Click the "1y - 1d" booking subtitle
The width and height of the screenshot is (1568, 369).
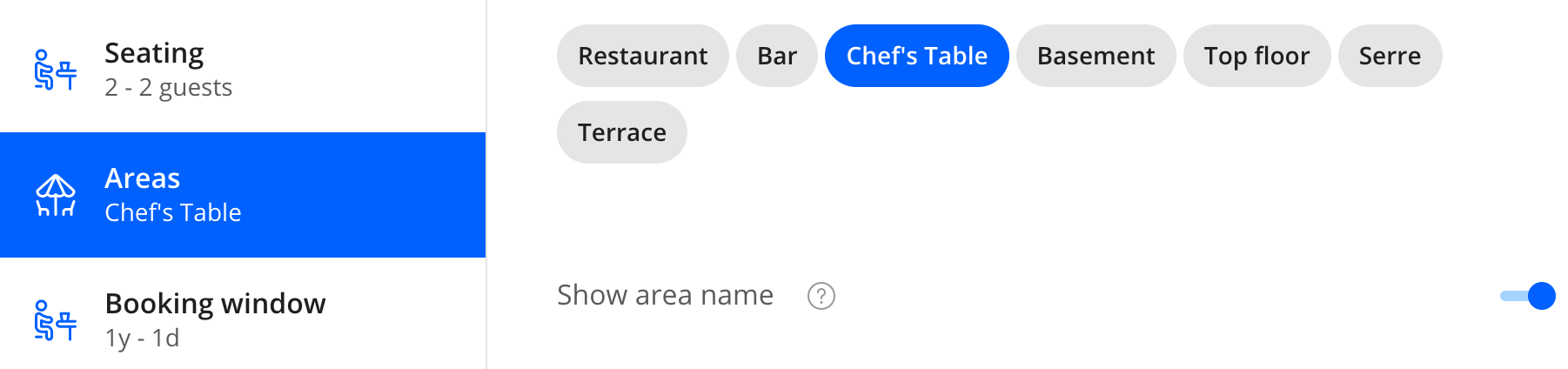coord(142,338)
